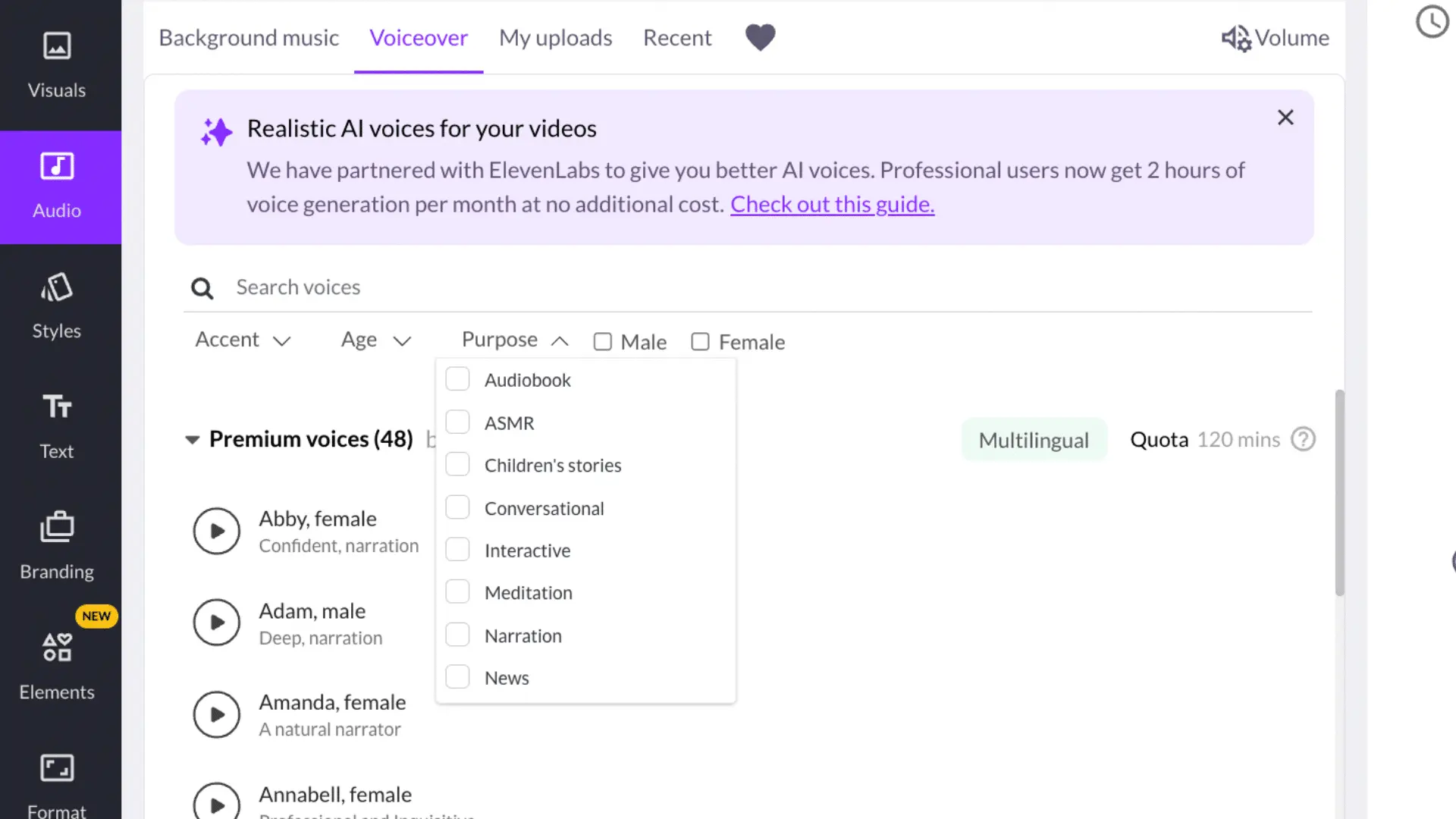Viewport: 1456px width, 819px height.
Task: Go to the My uploads tab
Action: [555, 38]
